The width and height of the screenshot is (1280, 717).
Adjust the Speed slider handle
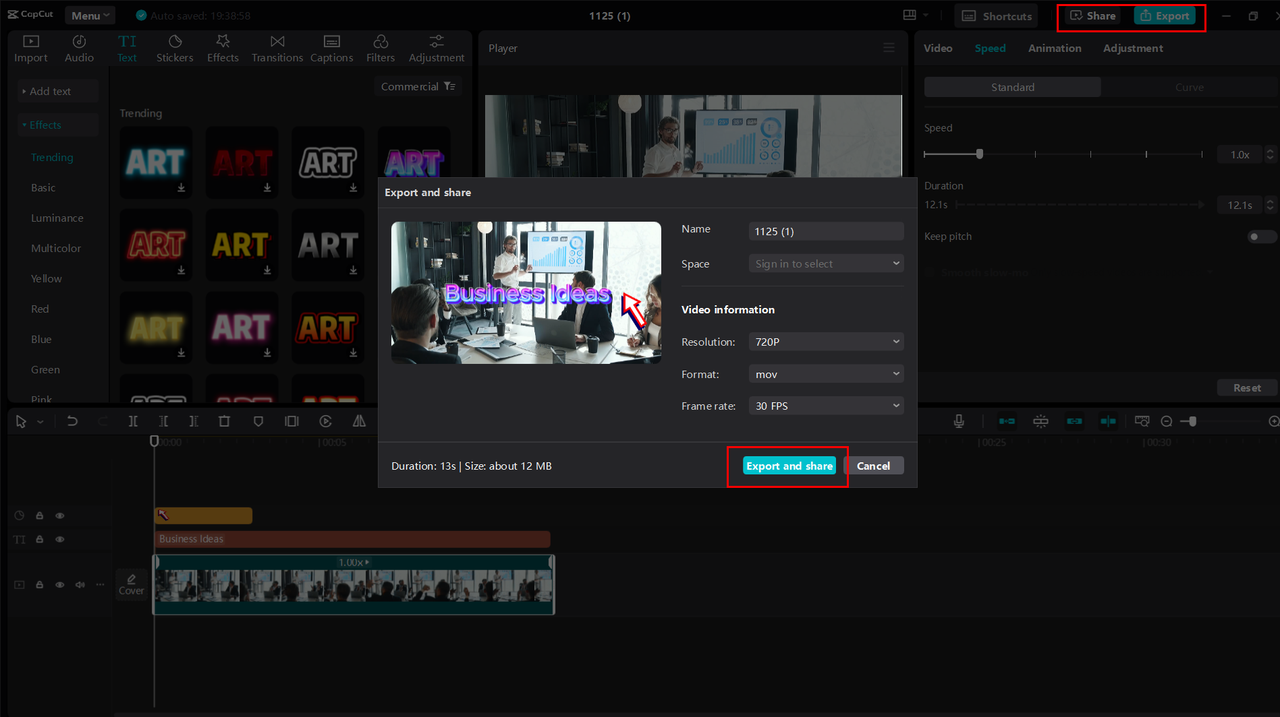pyautogui.click(x=979, y=154)
